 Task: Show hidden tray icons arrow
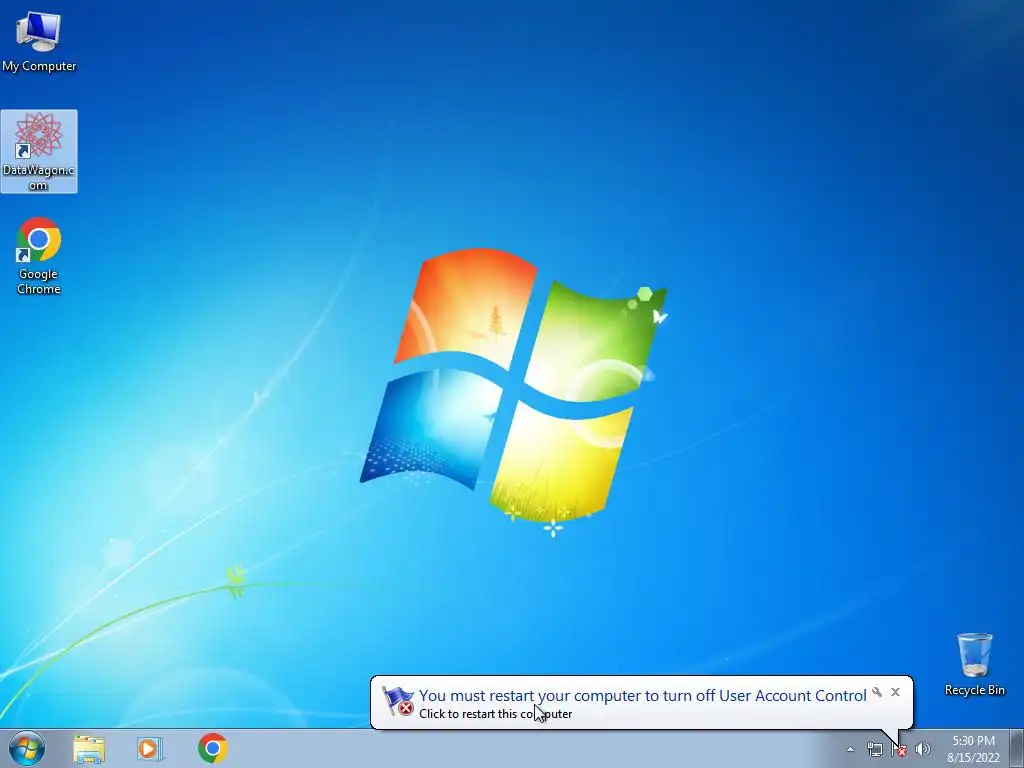point(850,749)
